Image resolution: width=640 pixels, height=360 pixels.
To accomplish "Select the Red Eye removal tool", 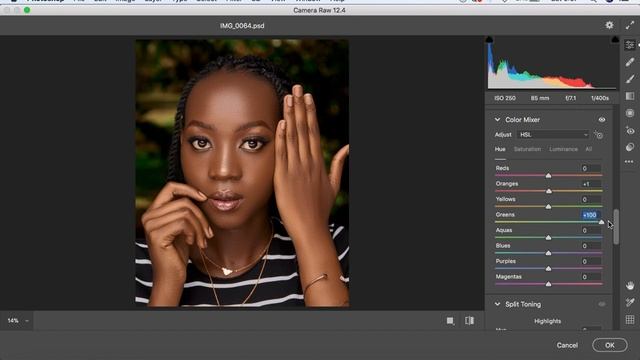I will click(630, 131).
